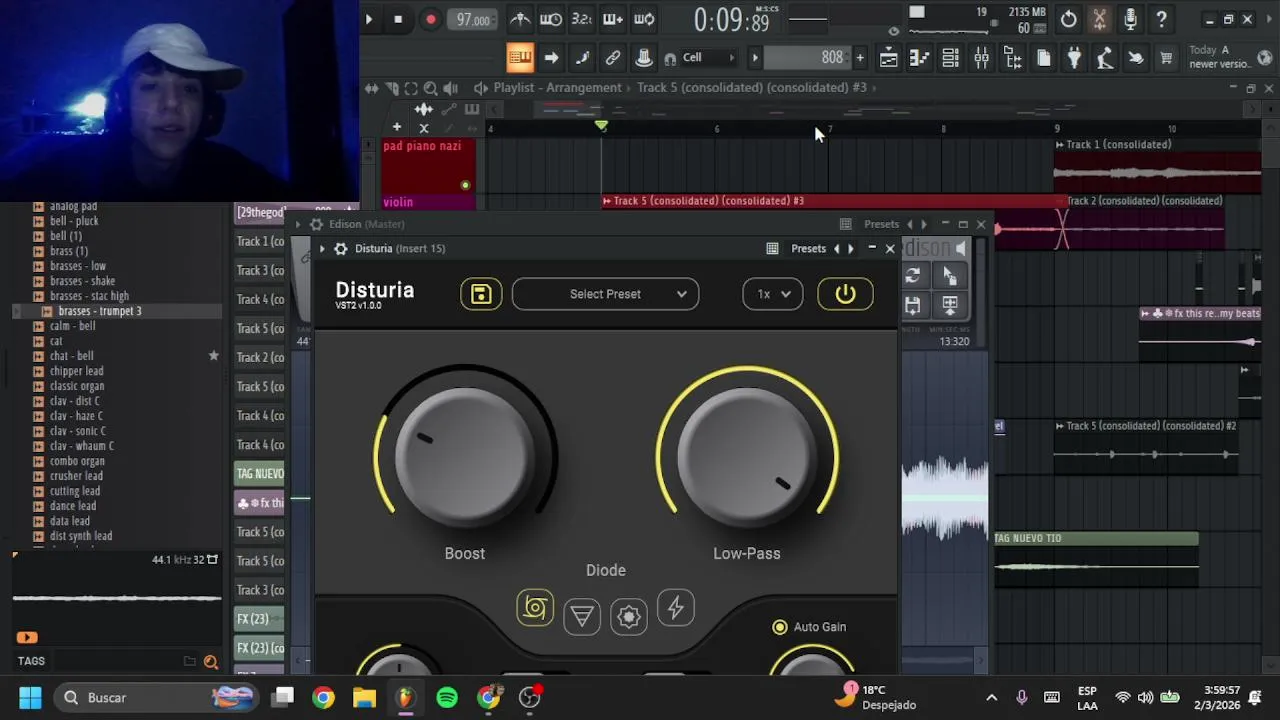
Task: Click one-click audio recording microphone icon
Action: click(1130, 19)
